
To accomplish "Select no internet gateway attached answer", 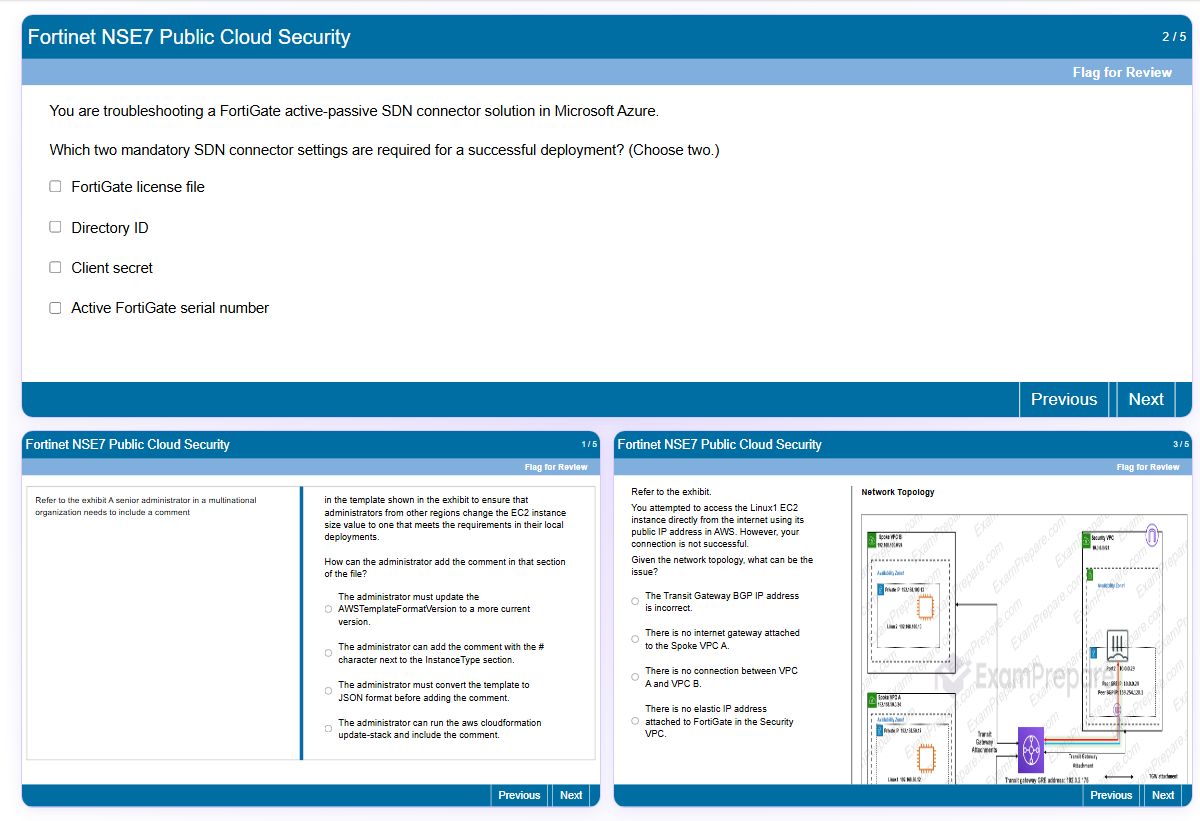I will pyautogui.click(x=635, y=639).
